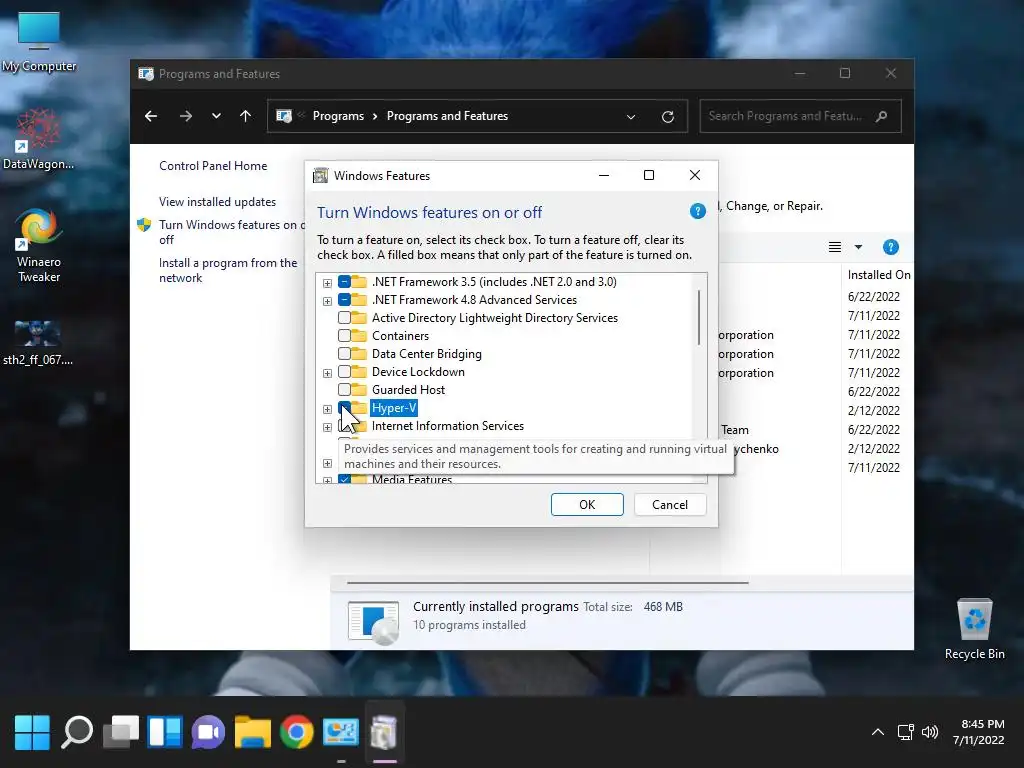Toggle .NET Framework 4.8 Advanced Services checkbox

344,300
